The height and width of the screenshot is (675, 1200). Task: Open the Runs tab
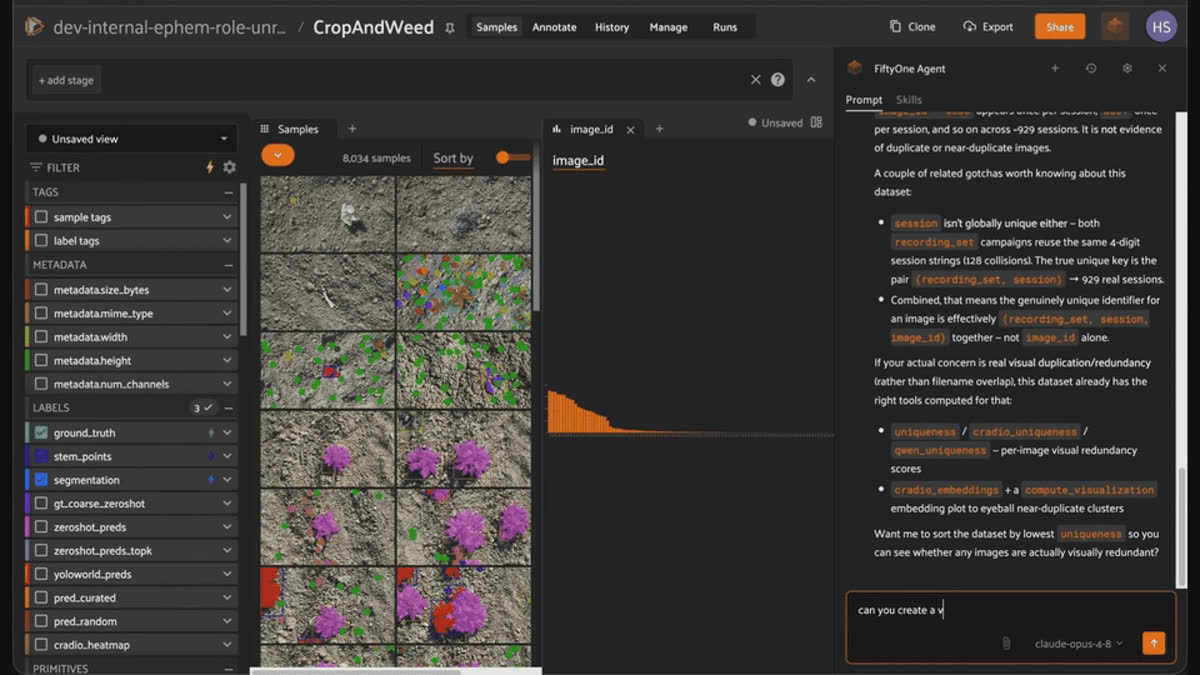(x=725, y=27)
